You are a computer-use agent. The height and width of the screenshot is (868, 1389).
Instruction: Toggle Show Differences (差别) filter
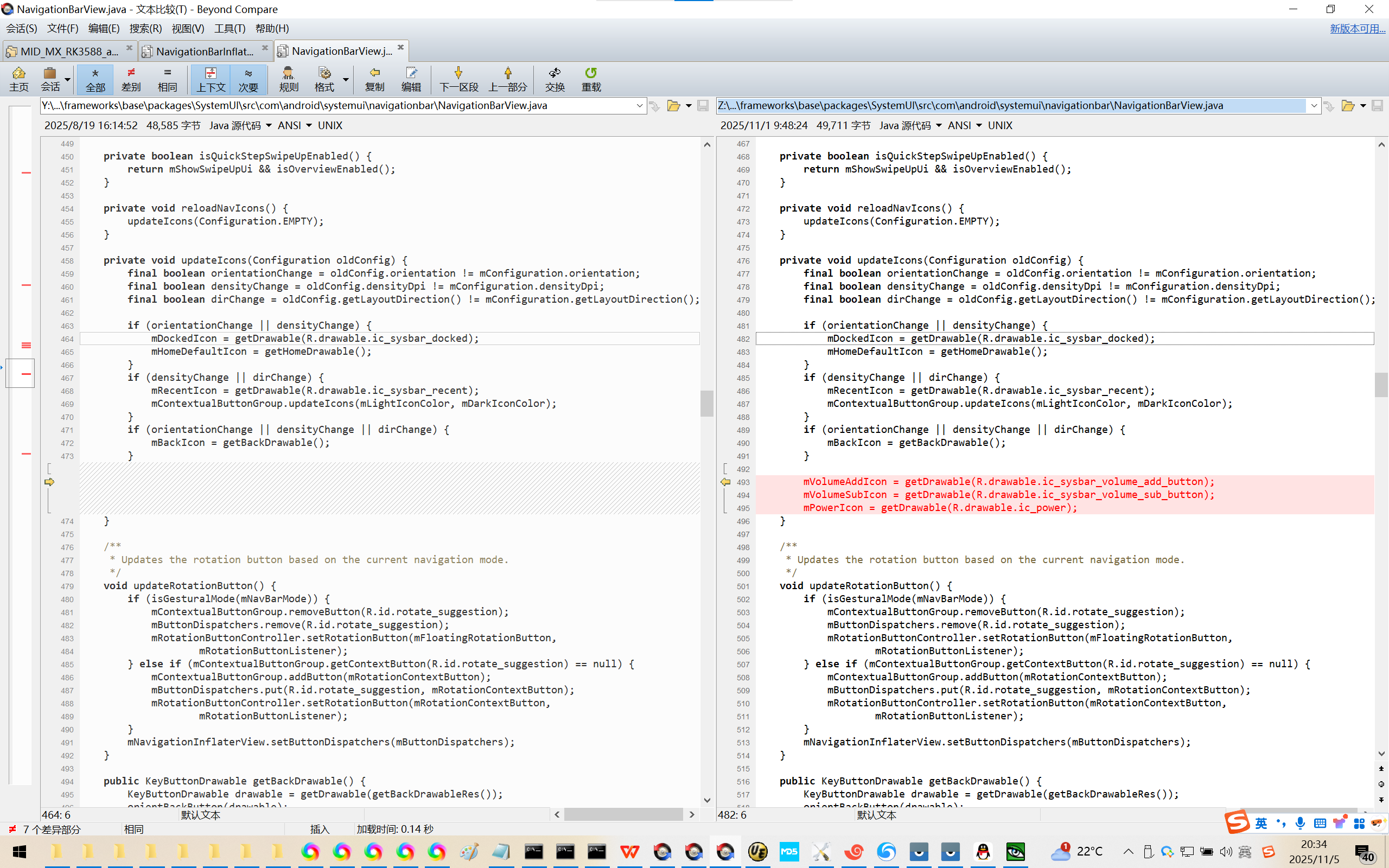(131, 79)
